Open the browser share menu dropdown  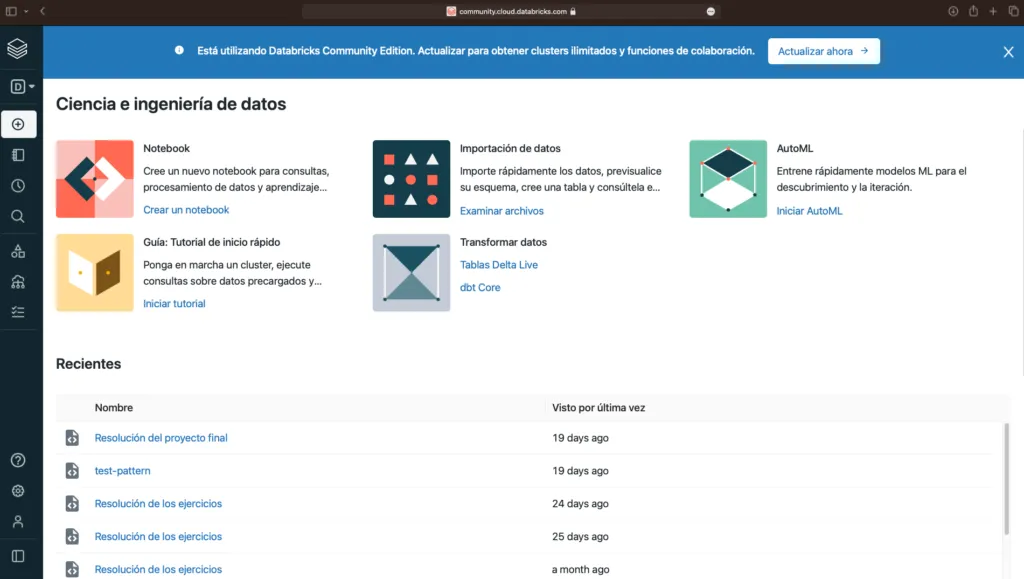pyautogui.click(x=972, y=13)
